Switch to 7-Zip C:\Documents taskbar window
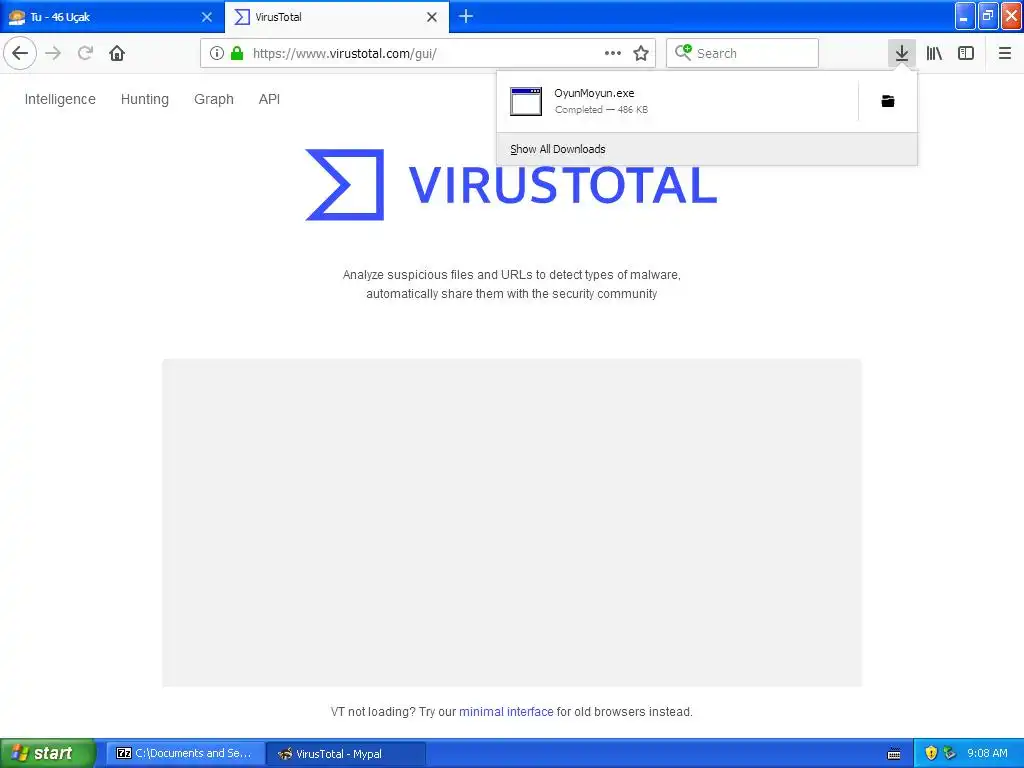Viewport: 1024px width, 768px height. pos(185,754)
